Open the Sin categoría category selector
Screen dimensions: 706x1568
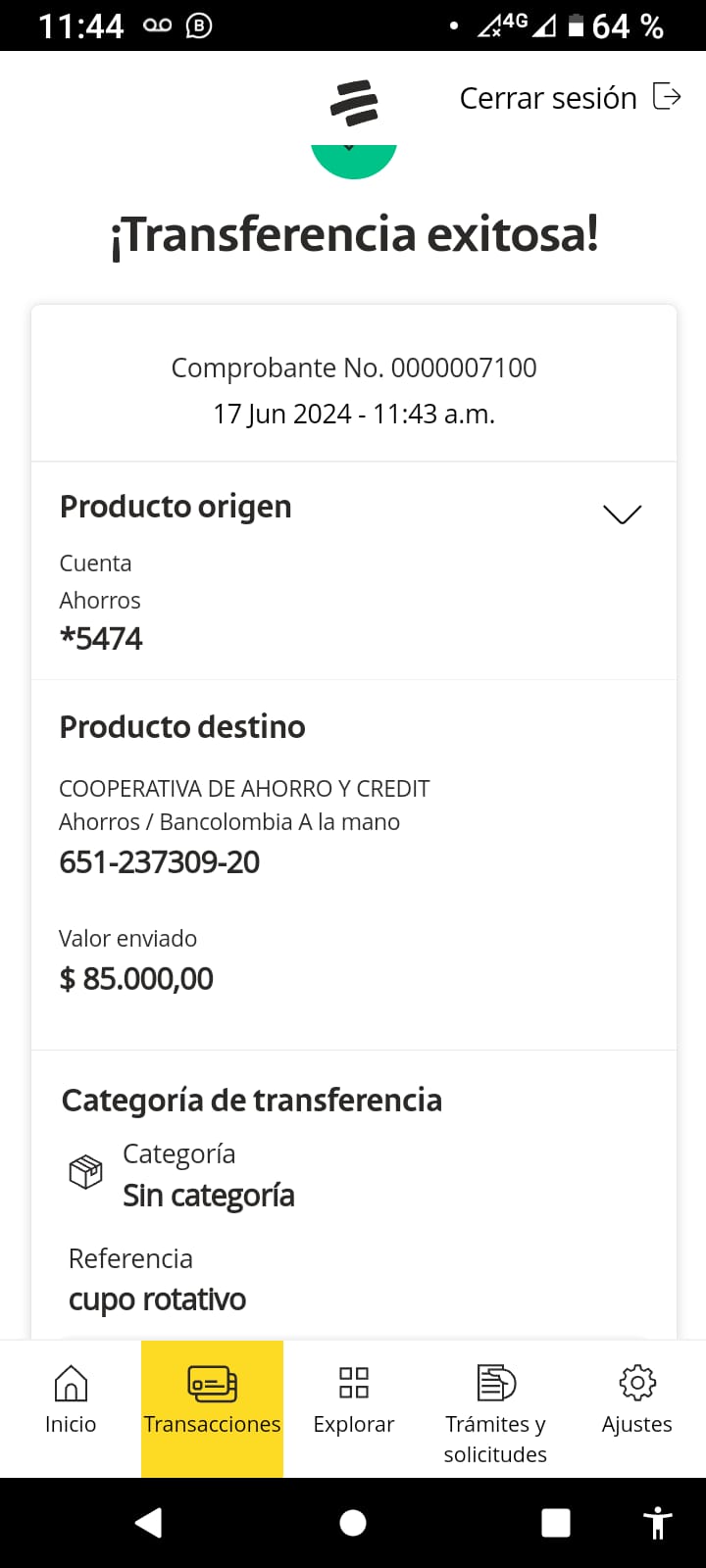[x=208, y=1196]
